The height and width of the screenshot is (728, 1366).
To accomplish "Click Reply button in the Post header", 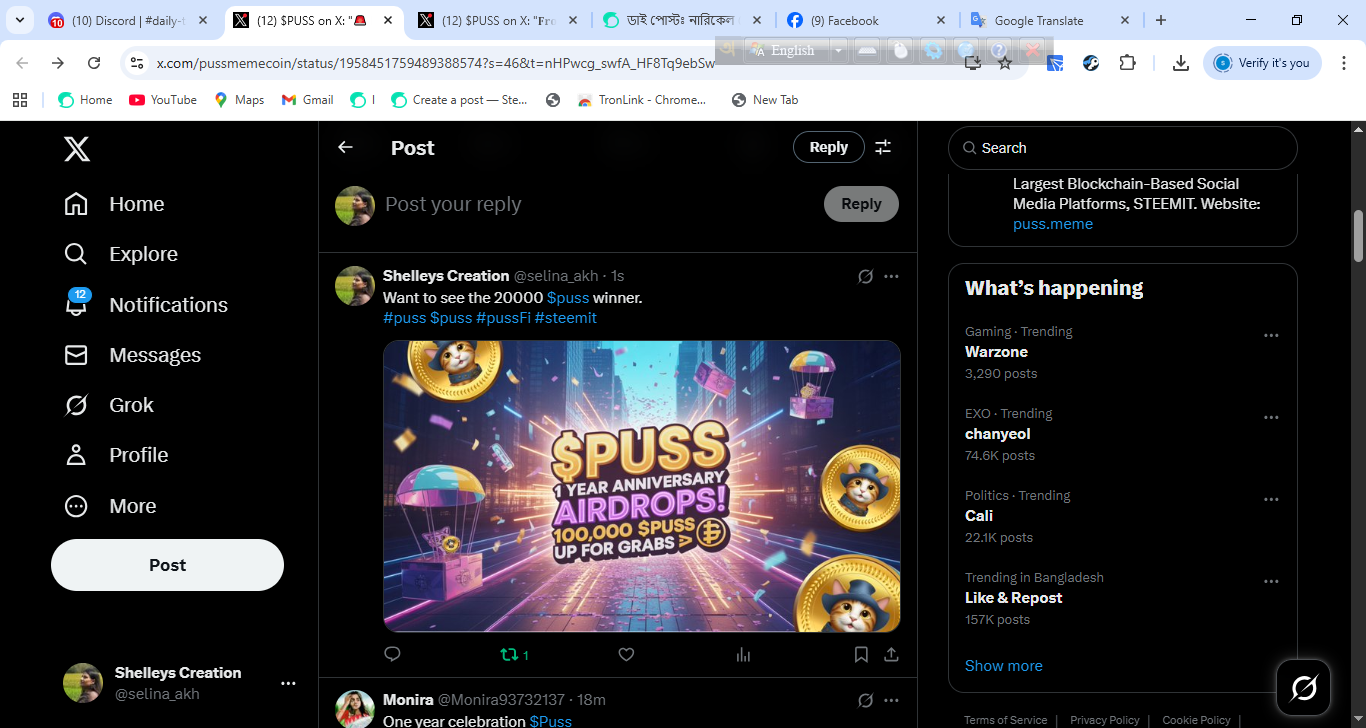I will (828, 147).
